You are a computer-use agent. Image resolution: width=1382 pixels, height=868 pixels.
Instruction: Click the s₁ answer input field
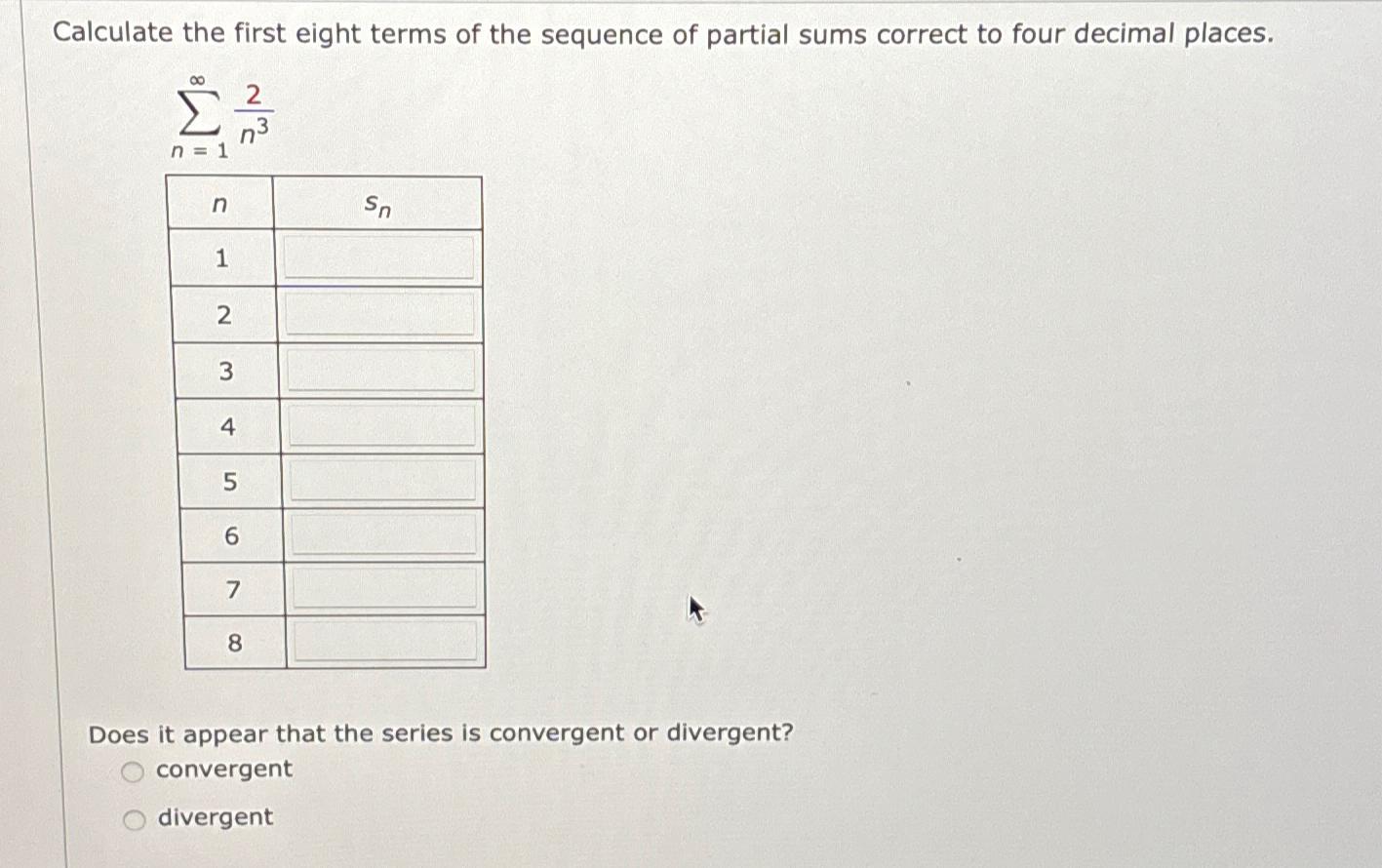click(x=379, y=257)
